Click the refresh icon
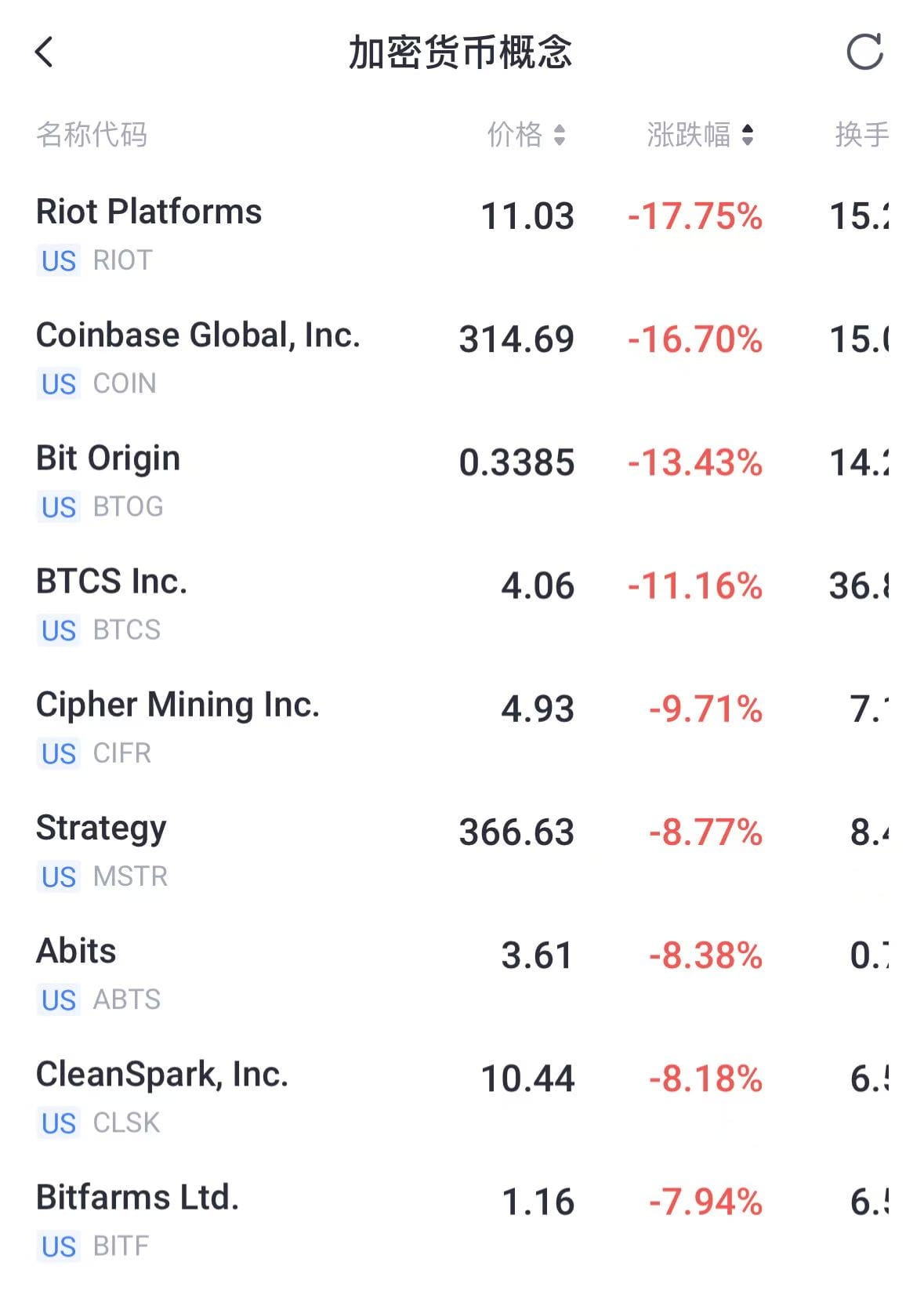Viewport: 924px width, 1291px height. pyautogui.click(x=865, y=53)
